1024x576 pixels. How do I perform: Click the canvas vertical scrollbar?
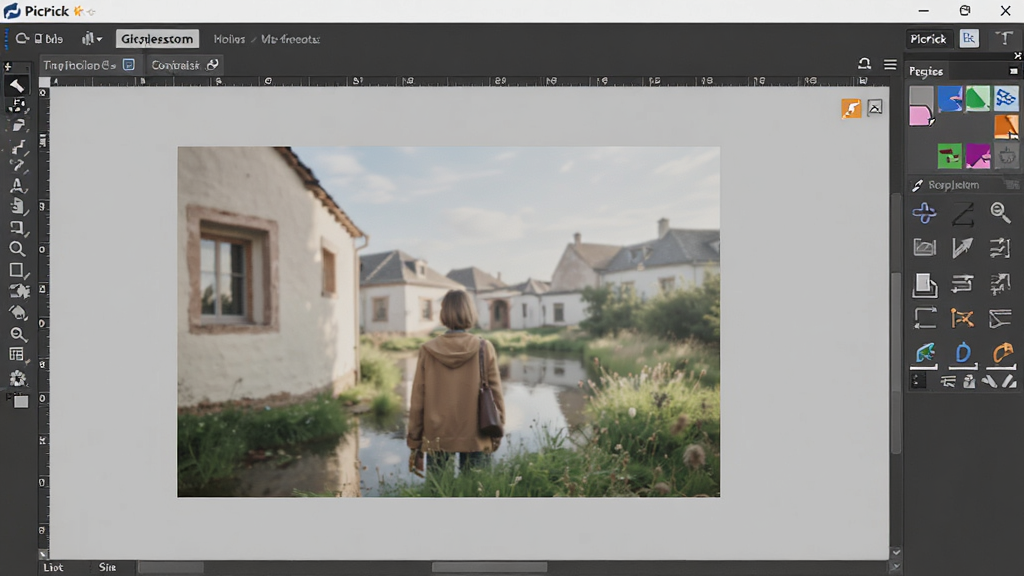[896, 363]
